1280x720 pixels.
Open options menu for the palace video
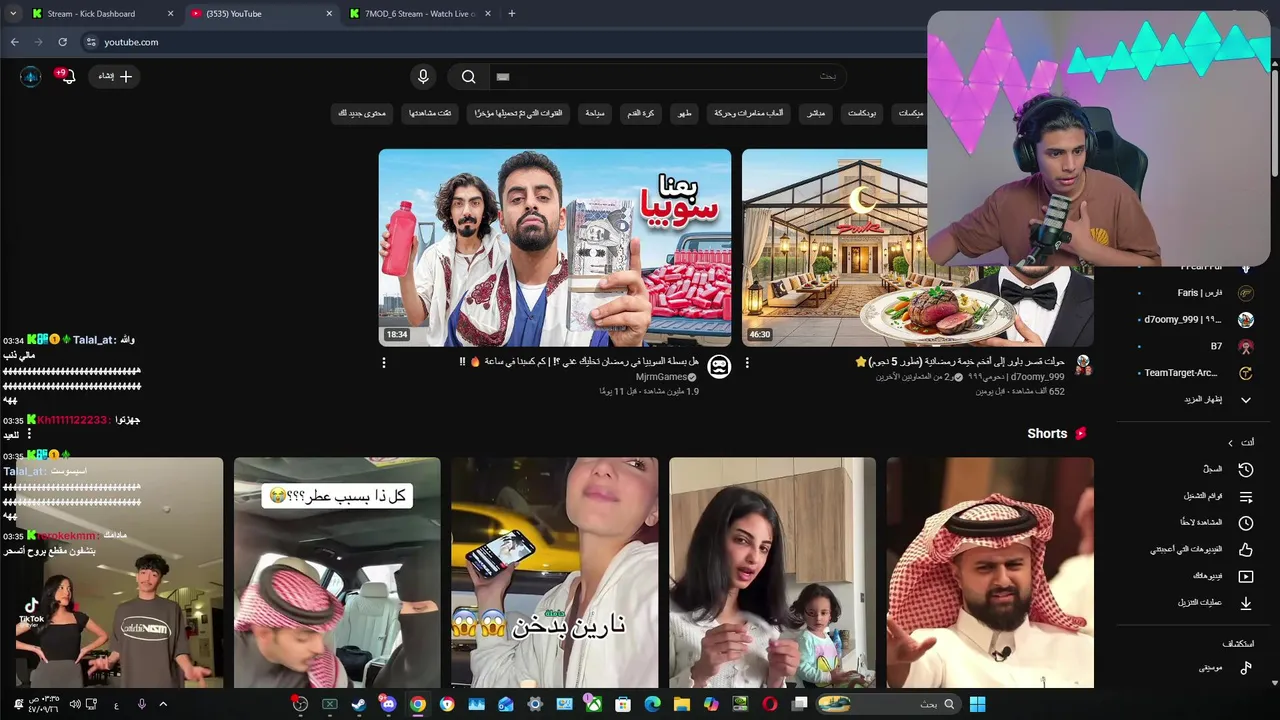click(x=747, y=363)
